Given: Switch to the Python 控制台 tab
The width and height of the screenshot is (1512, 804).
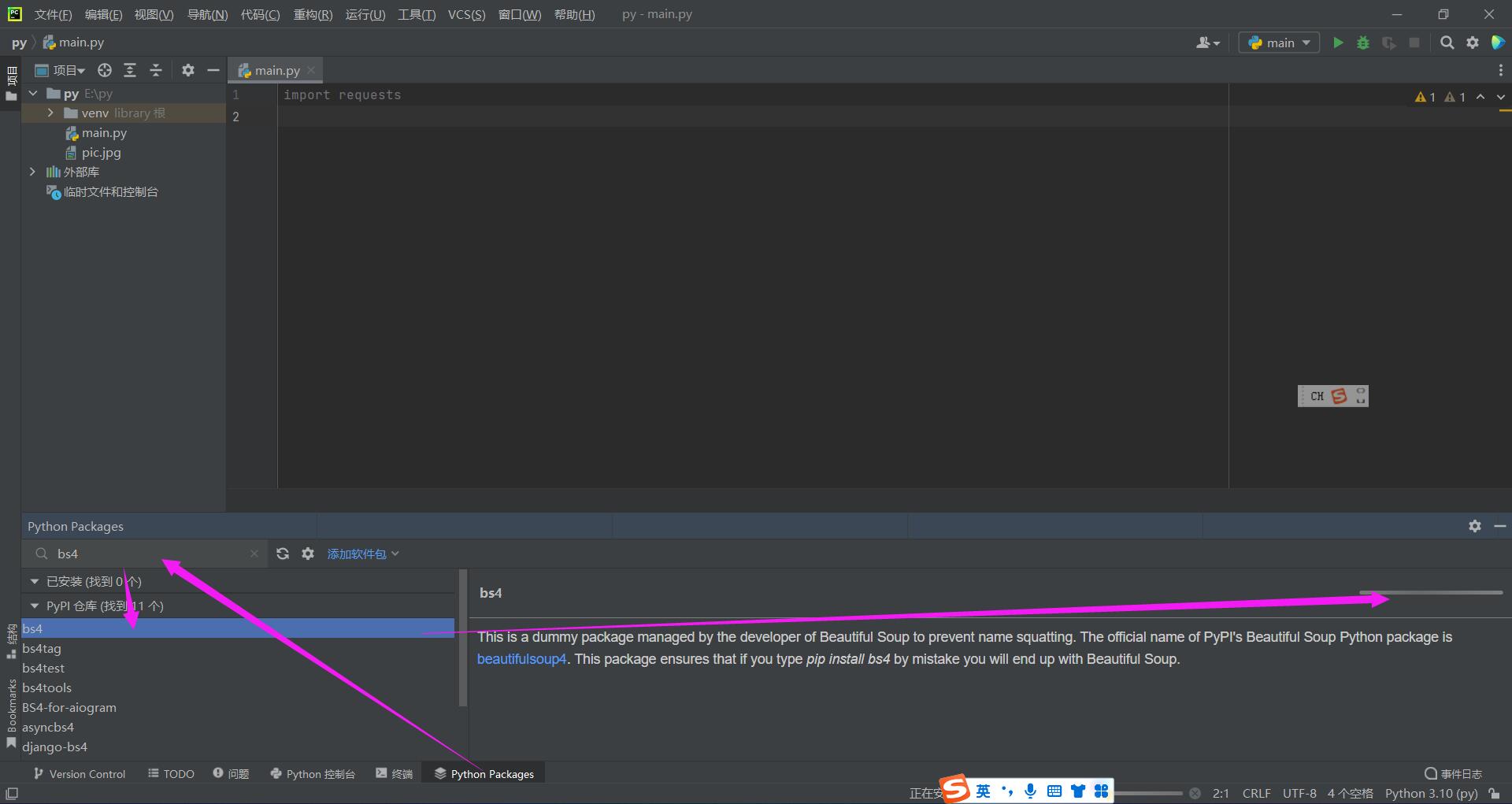Looking at the screenshot, I should tap(313, 774).
